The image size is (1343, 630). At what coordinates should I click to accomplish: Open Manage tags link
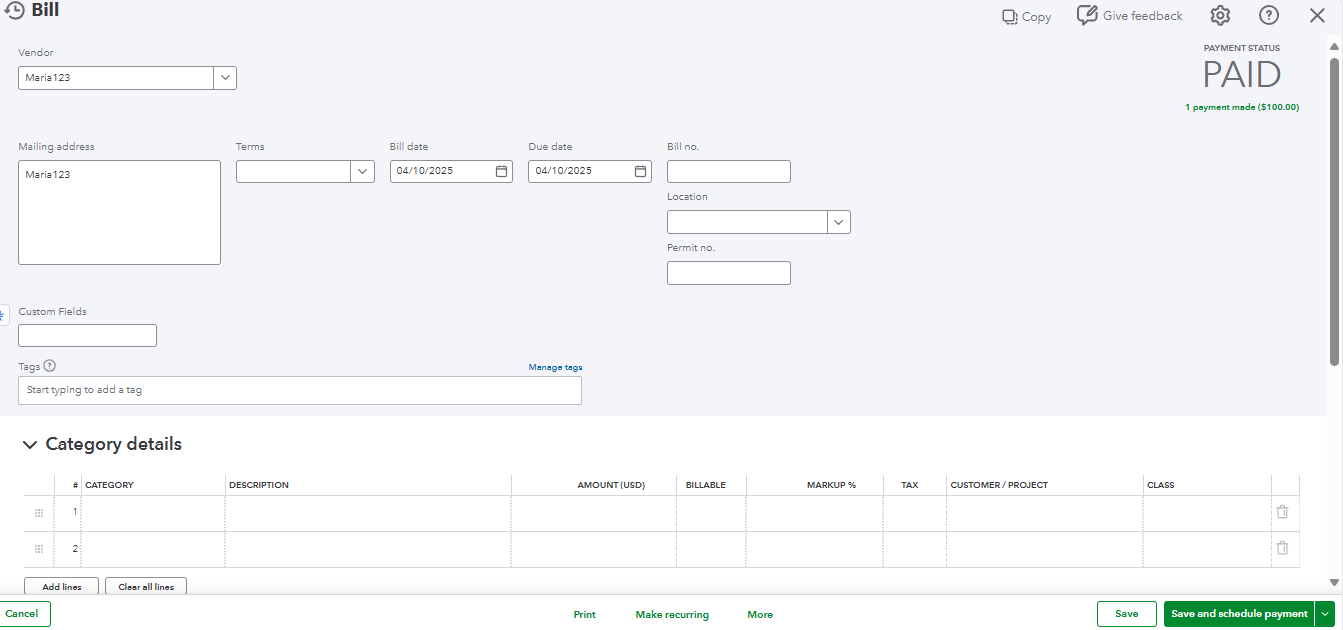(x=555, y=367)
